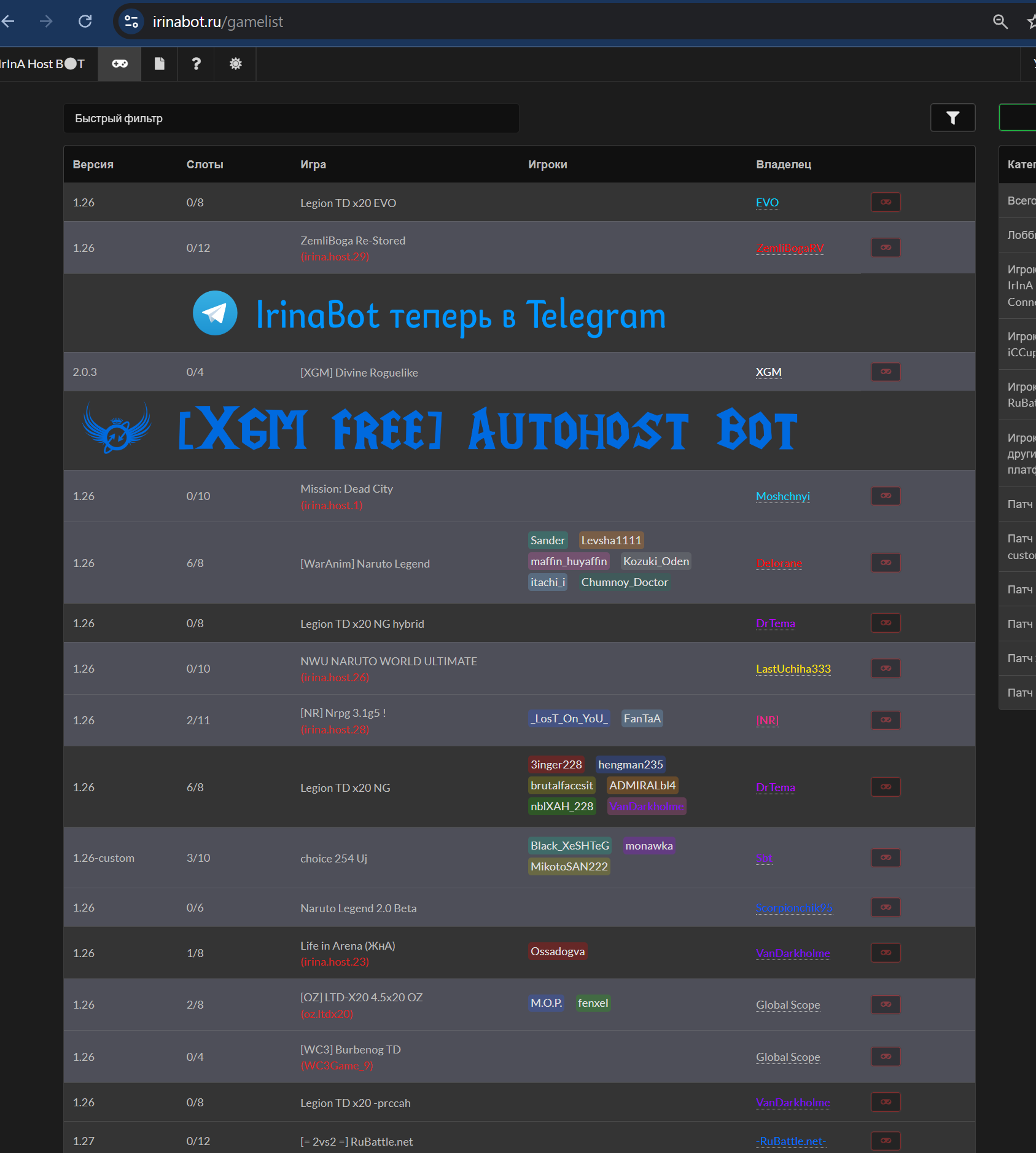Click the red link icon for choice 254 Uj
The height and width of the screenshot is (1153, 1036).
886,858
